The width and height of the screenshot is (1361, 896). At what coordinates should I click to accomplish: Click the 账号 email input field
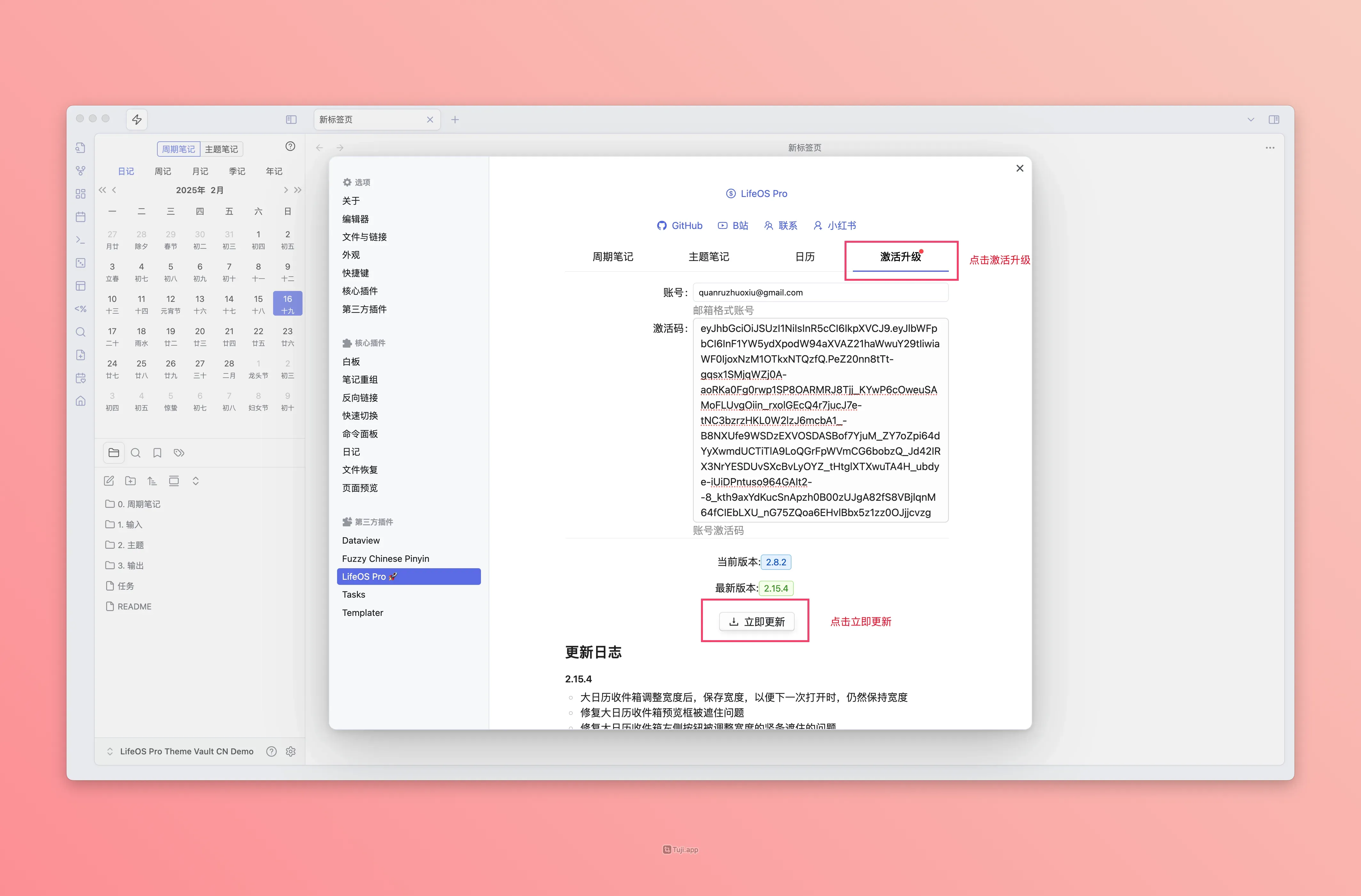coord(820,292)
